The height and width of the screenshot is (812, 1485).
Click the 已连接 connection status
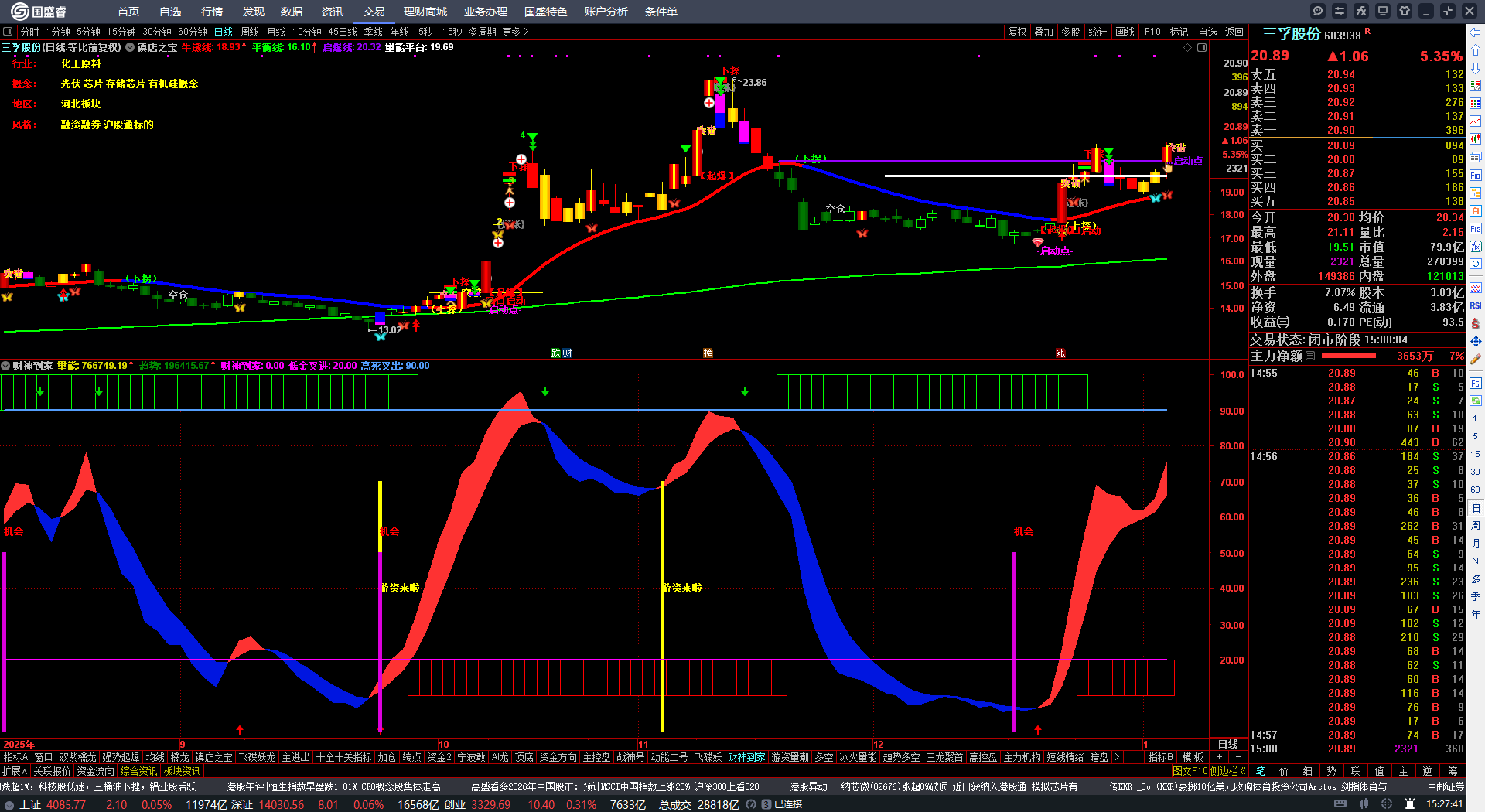pos(788,804)
